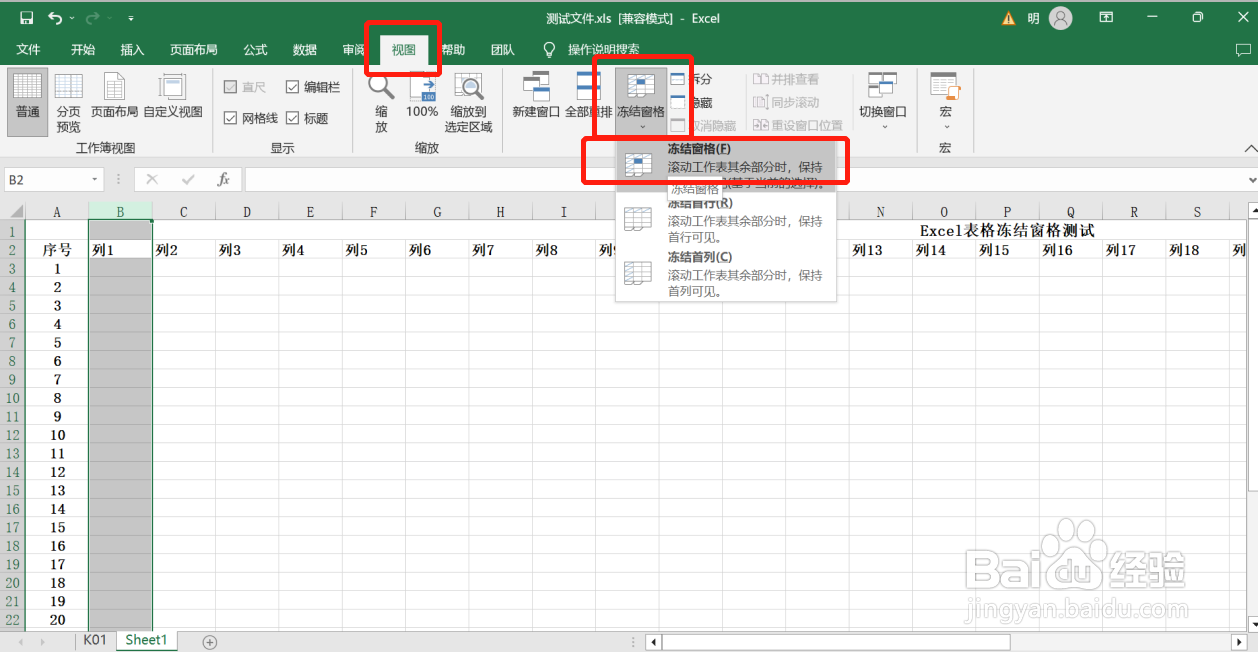Open the 文件 file tab
This screenshot has width=1258, height=652.
point(28,50)
